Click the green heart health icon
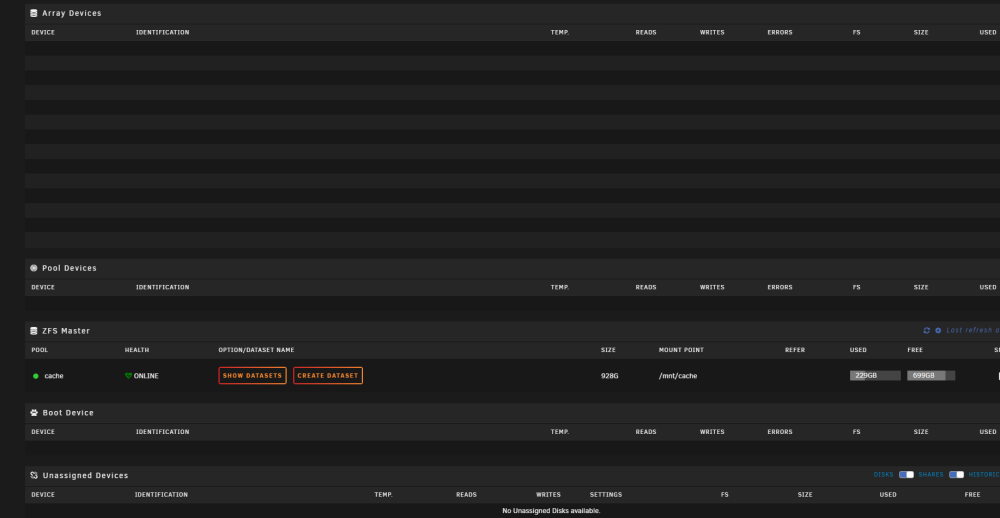The image size is (1000, 518). (128, 376)
